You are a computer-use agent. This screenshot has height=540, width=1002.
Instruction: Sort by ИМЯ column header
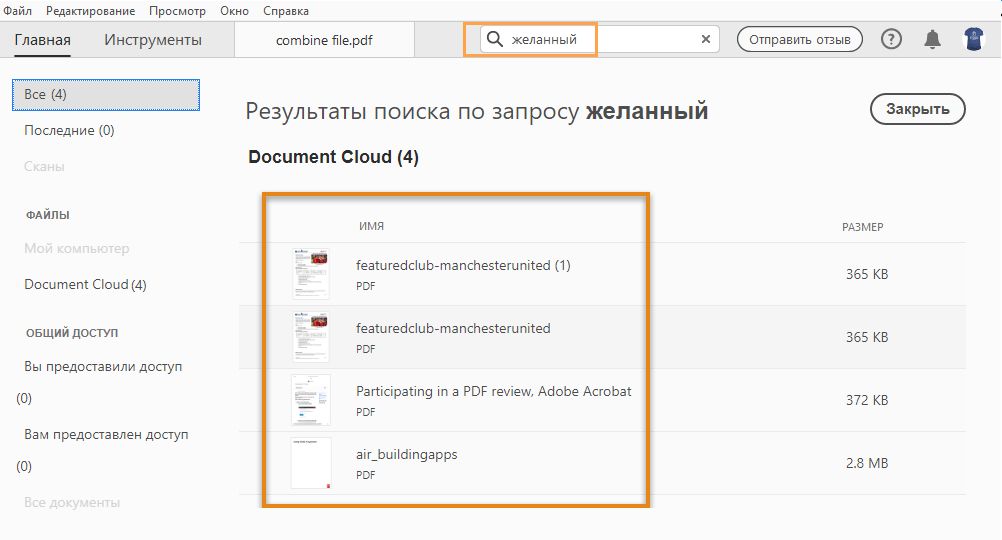click(371, 226)
